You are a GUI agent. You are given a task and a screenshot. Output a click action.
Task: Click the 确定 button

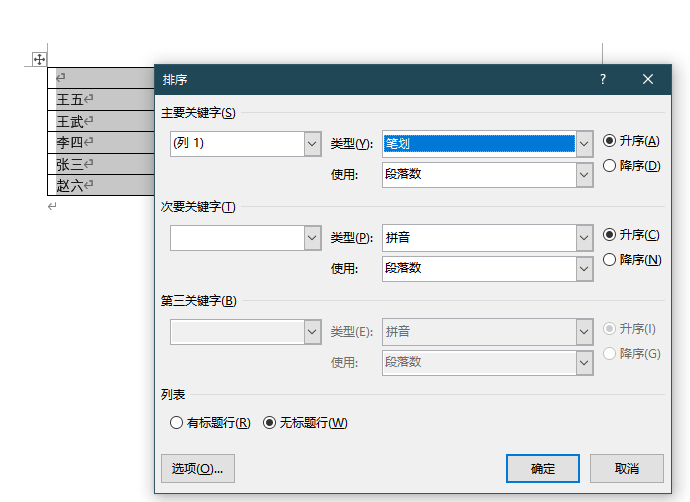(x=542, y=468)
